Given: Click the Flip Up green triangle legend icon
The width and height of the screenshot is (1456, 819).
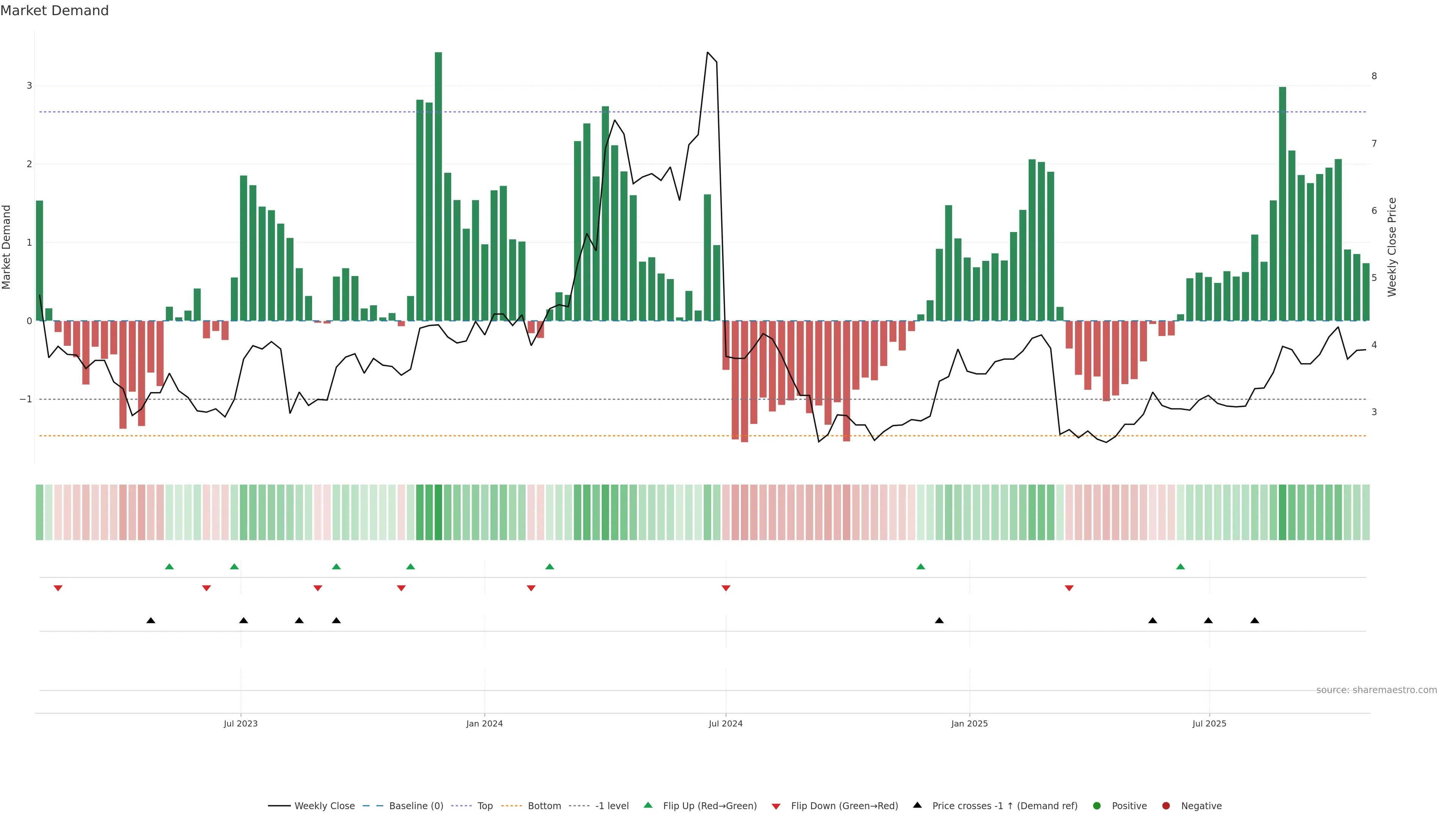Looking at the screenshot, I should coord(648,805).
